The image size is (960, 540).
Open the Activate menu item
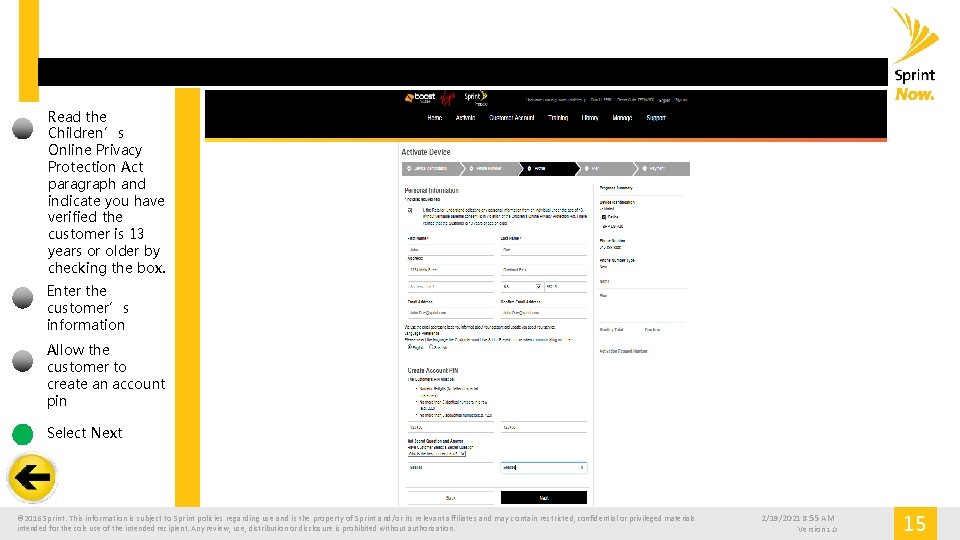tap(465, 118)
